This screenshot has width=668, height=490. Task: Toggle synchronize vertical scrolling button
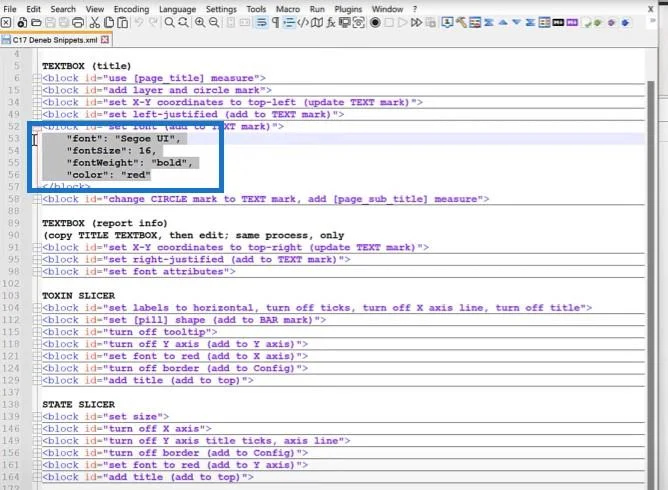[230, 23]
